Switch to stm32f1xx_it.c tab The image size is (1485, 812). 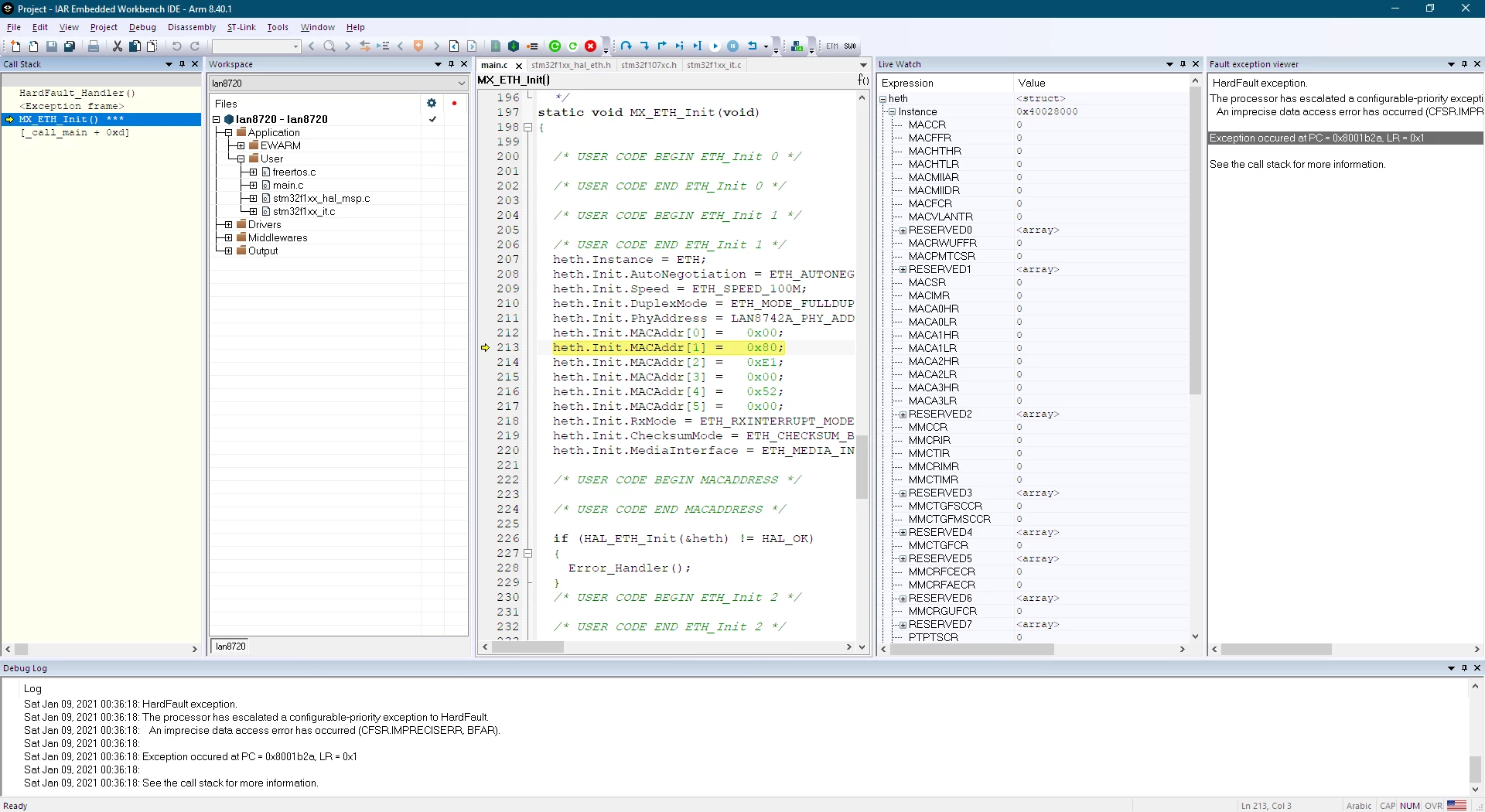click(714, 65)
